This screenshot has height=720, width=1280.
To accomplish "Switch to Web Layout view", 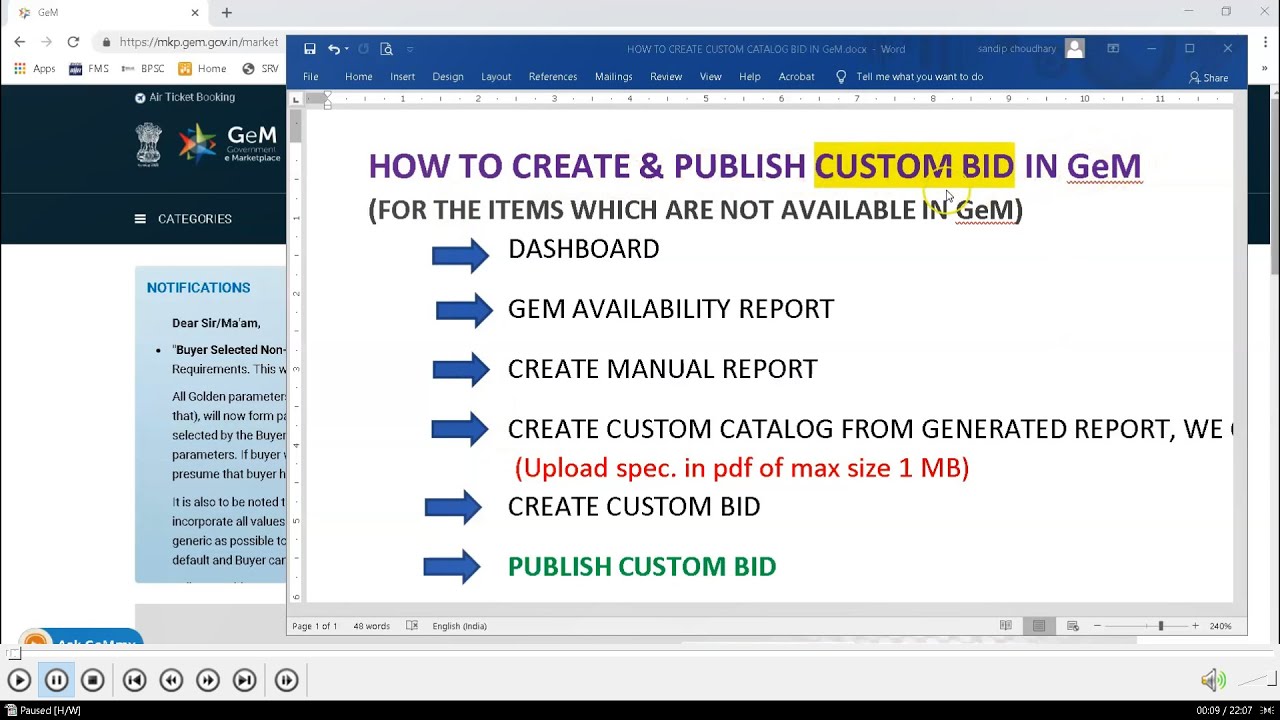I will coord(1073,626).
